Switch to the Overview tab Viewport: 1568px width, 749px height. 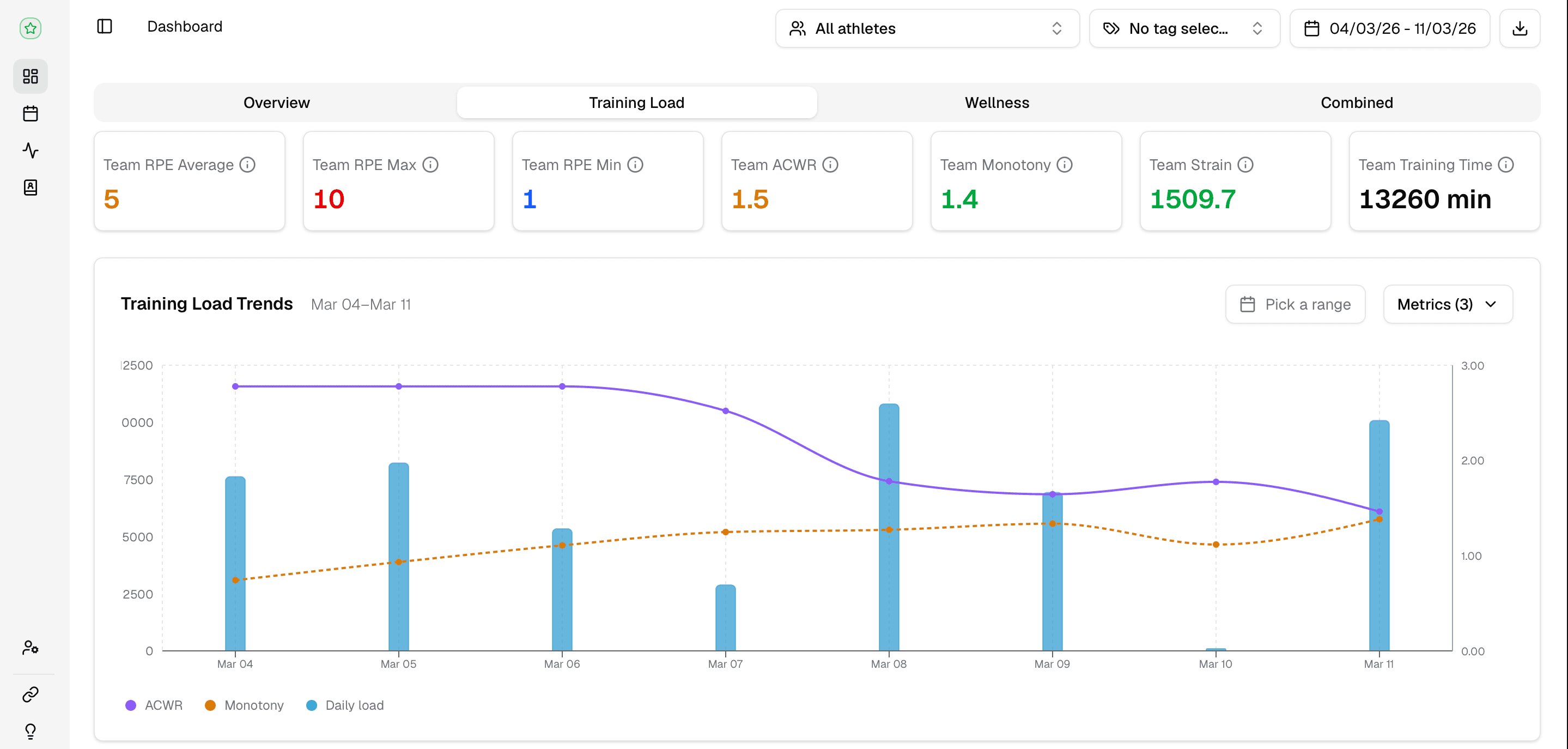276,103
